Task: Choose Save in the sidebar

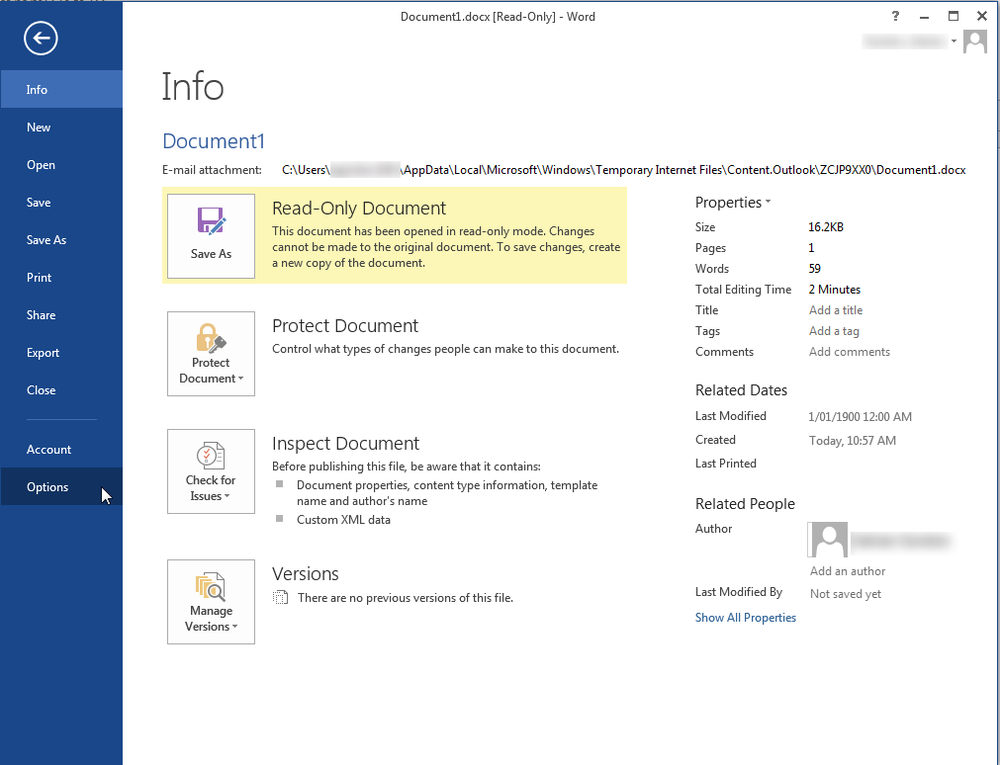Action: [x=61, y=202]
